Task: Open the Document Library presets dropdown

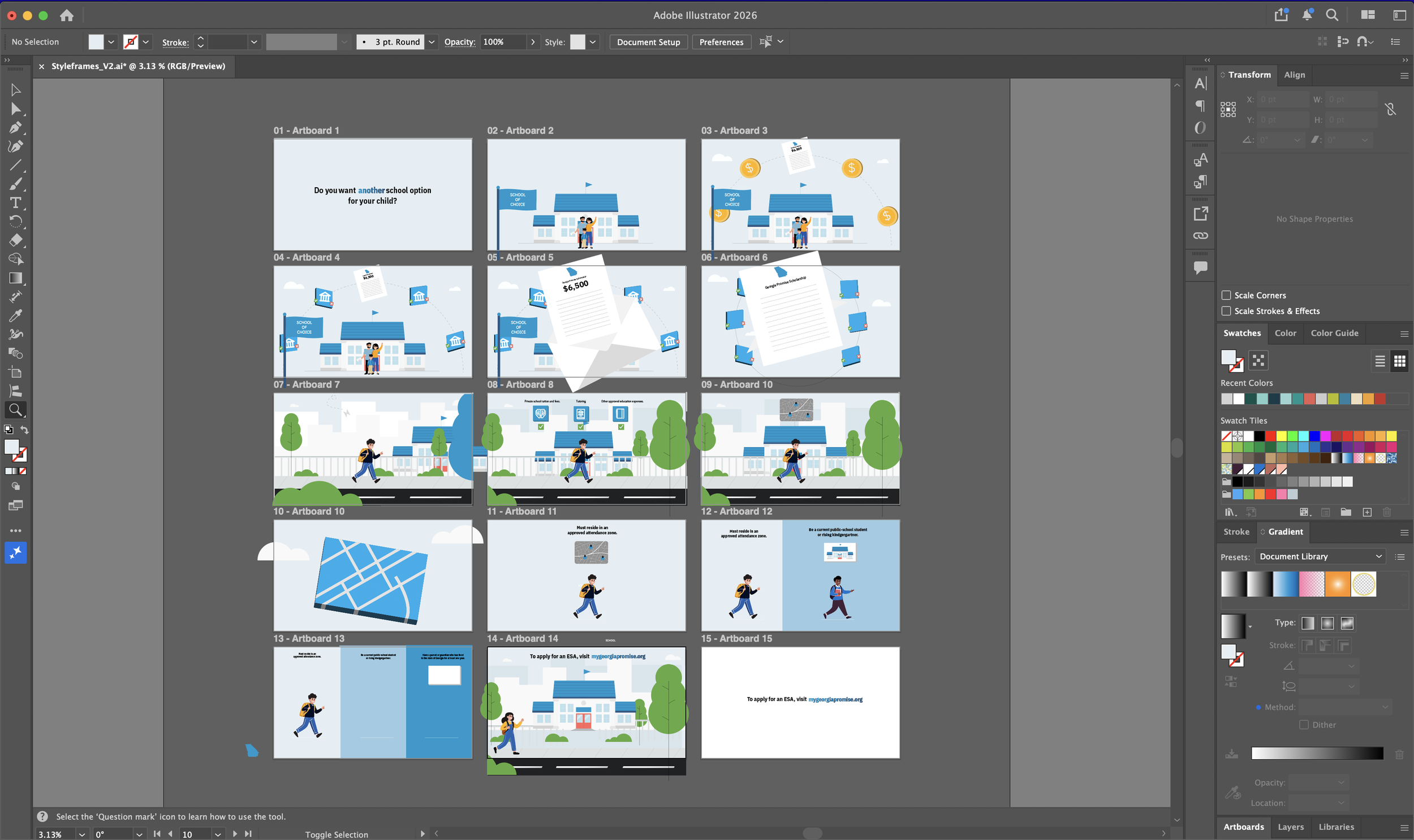Action: point(1320,556)
